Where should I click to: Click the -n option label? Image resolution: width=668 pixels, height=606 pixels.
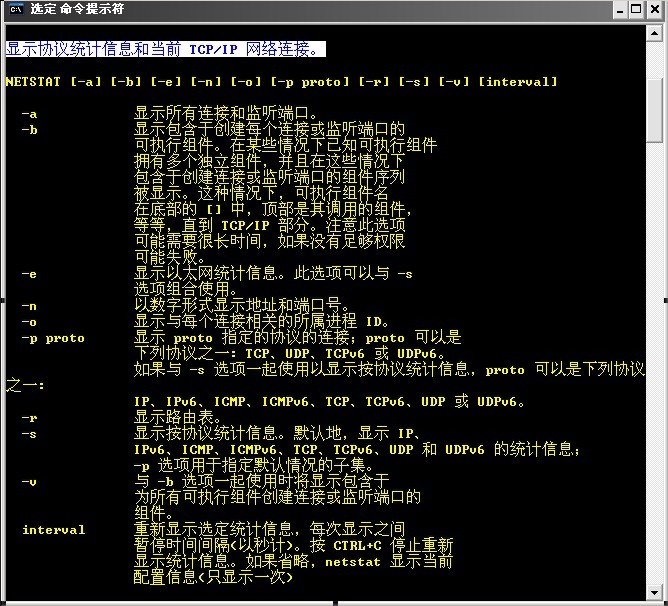tap(29, 306)
